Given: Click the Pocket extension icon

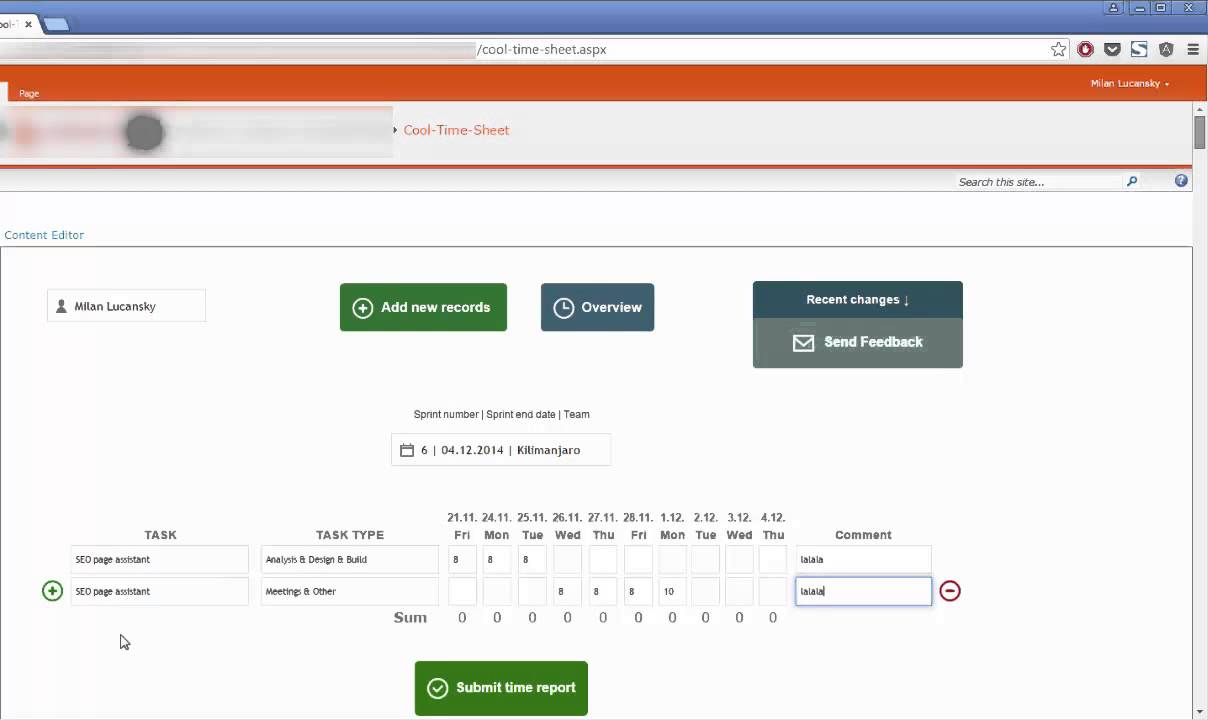Looking at the screenshot, I should pyautogui.click(x=1112, y=49).
